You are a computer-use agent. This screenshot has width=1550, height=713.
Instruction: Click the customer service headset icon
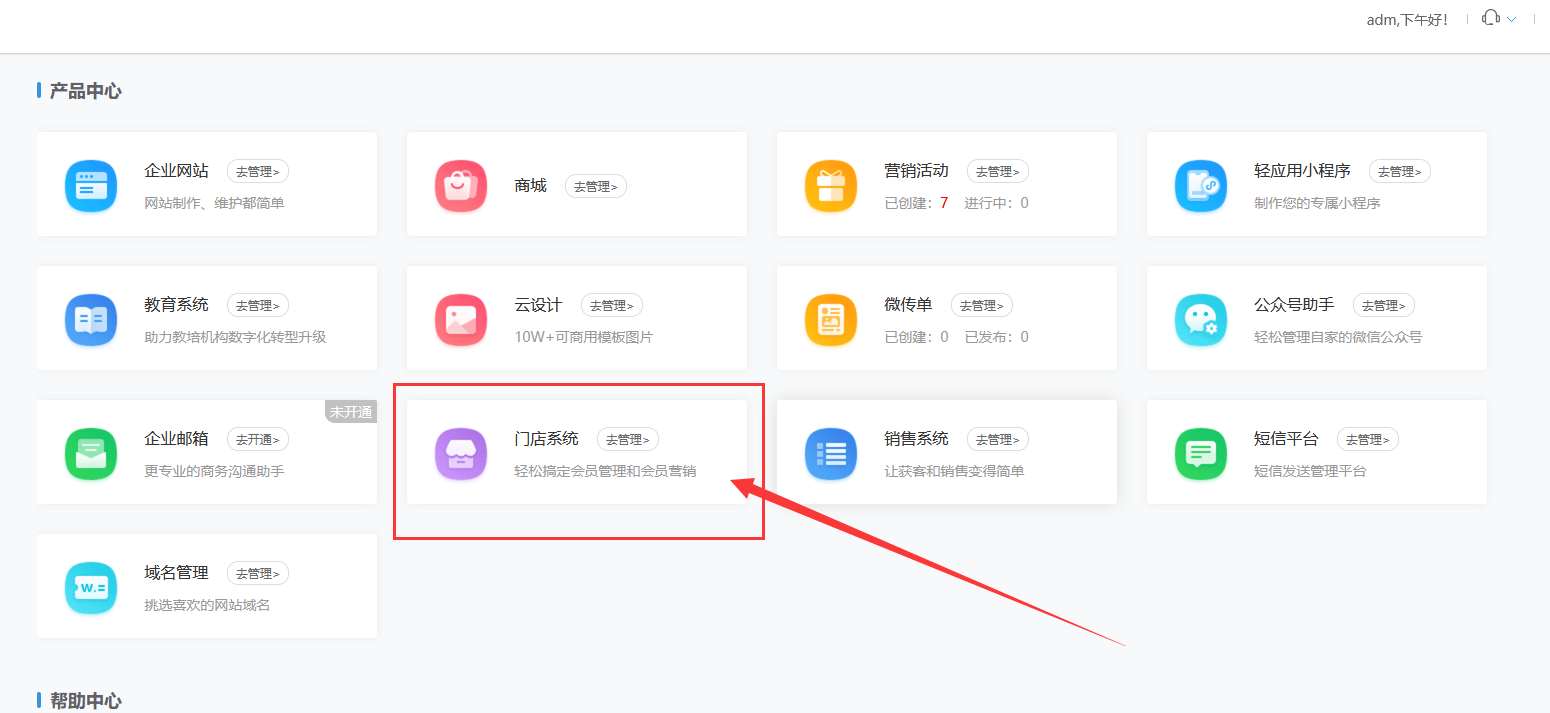tap(1489, 17)
